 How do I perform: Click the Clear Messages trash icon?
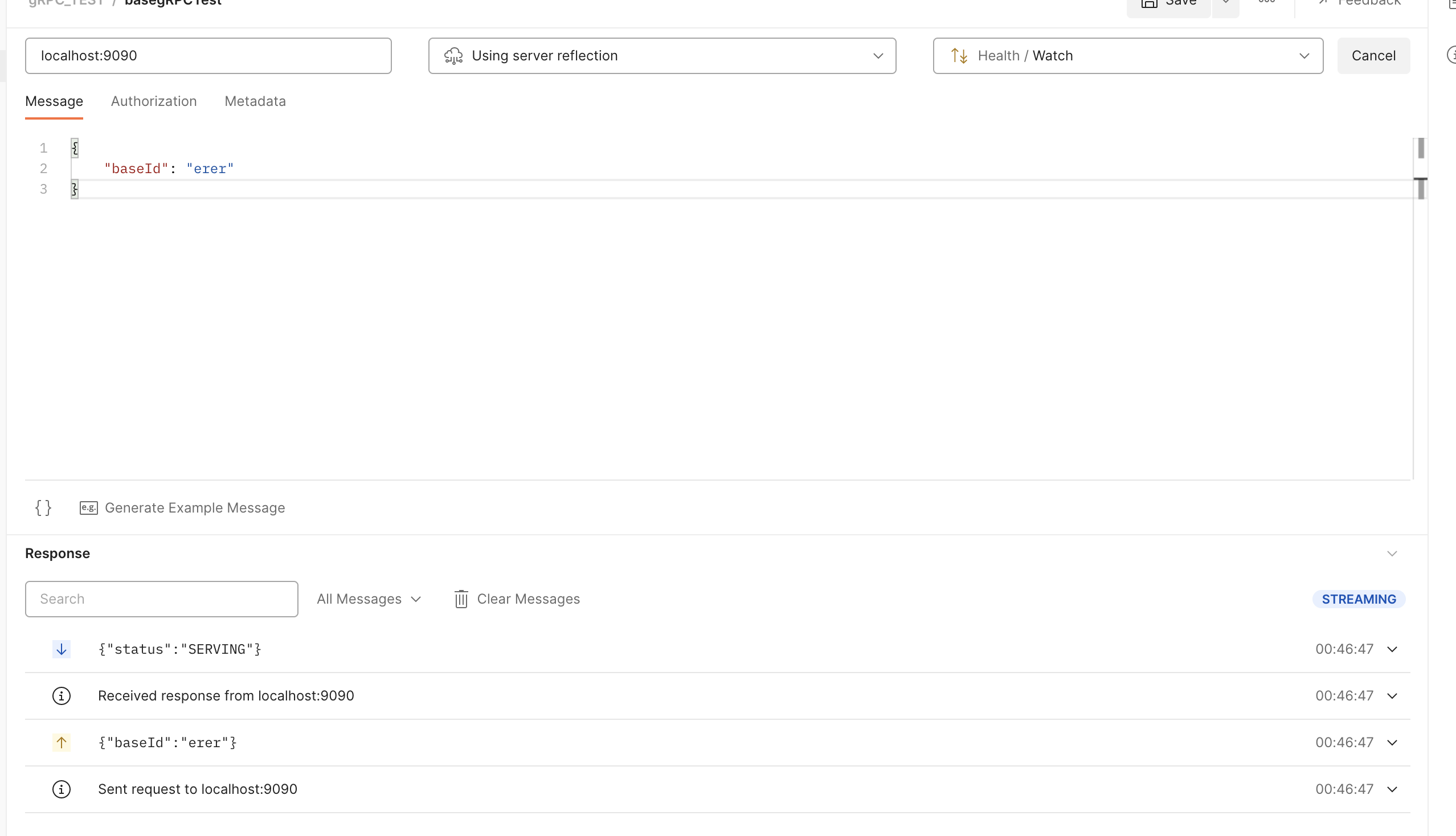point(461,599)
